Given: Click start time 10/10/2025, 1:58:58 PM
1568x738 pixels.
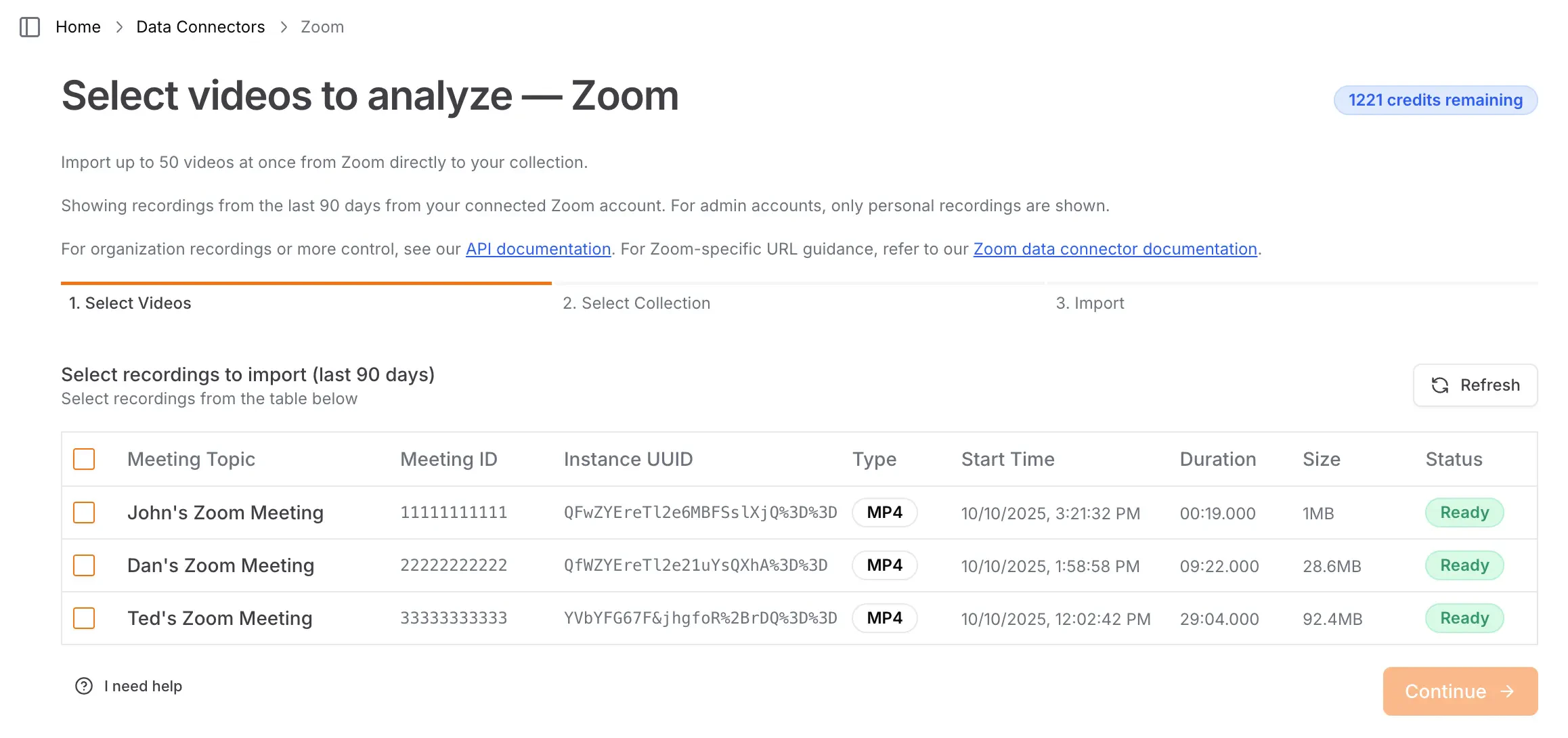Looking at the screenshot, I should (x=1051, y=567).
